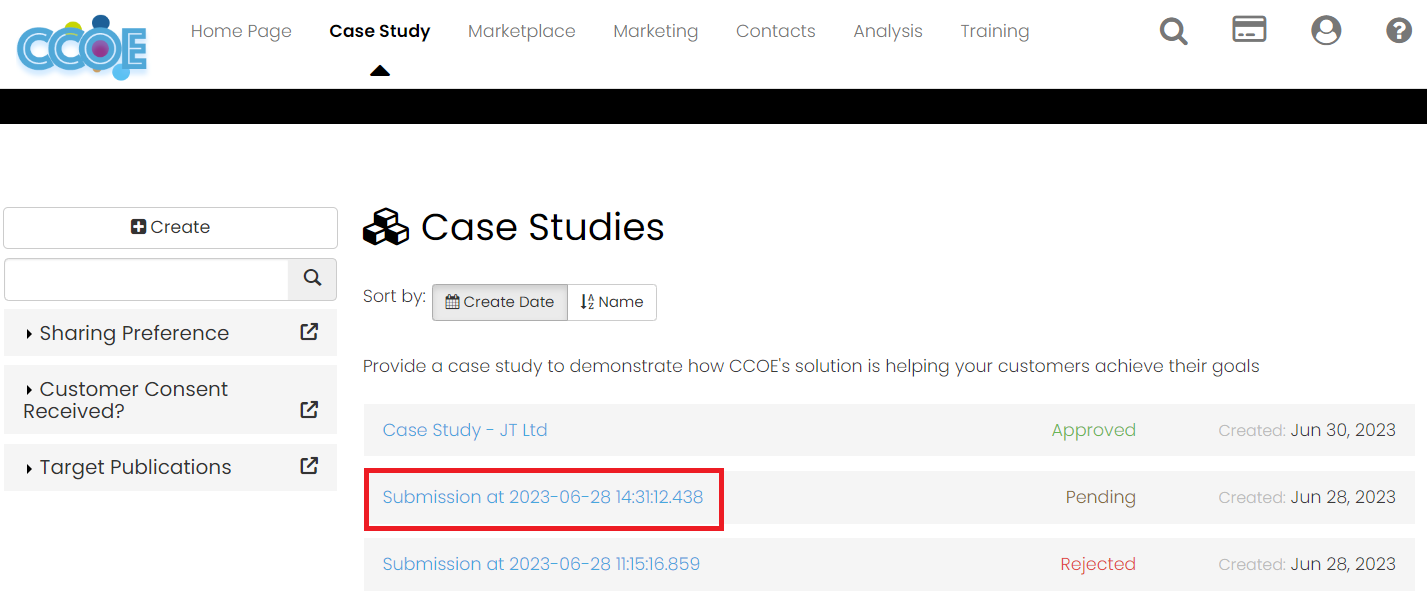1427x599 pixels.
Task: Switch to the Marketplace tab
Action: [521, 31]
